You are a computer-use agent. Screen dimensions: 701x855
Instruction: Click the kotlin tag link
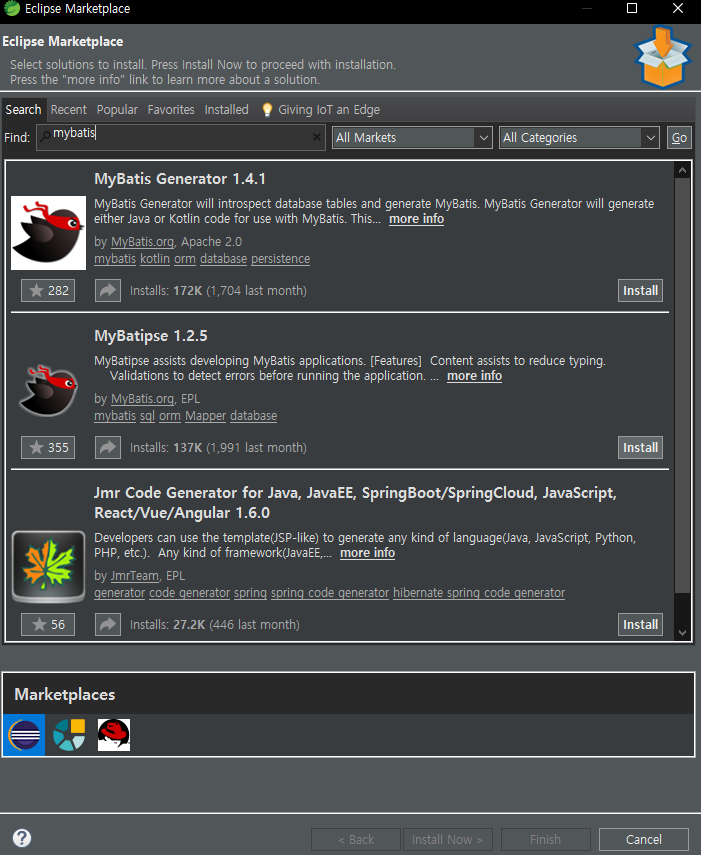[x=155, y=258]
